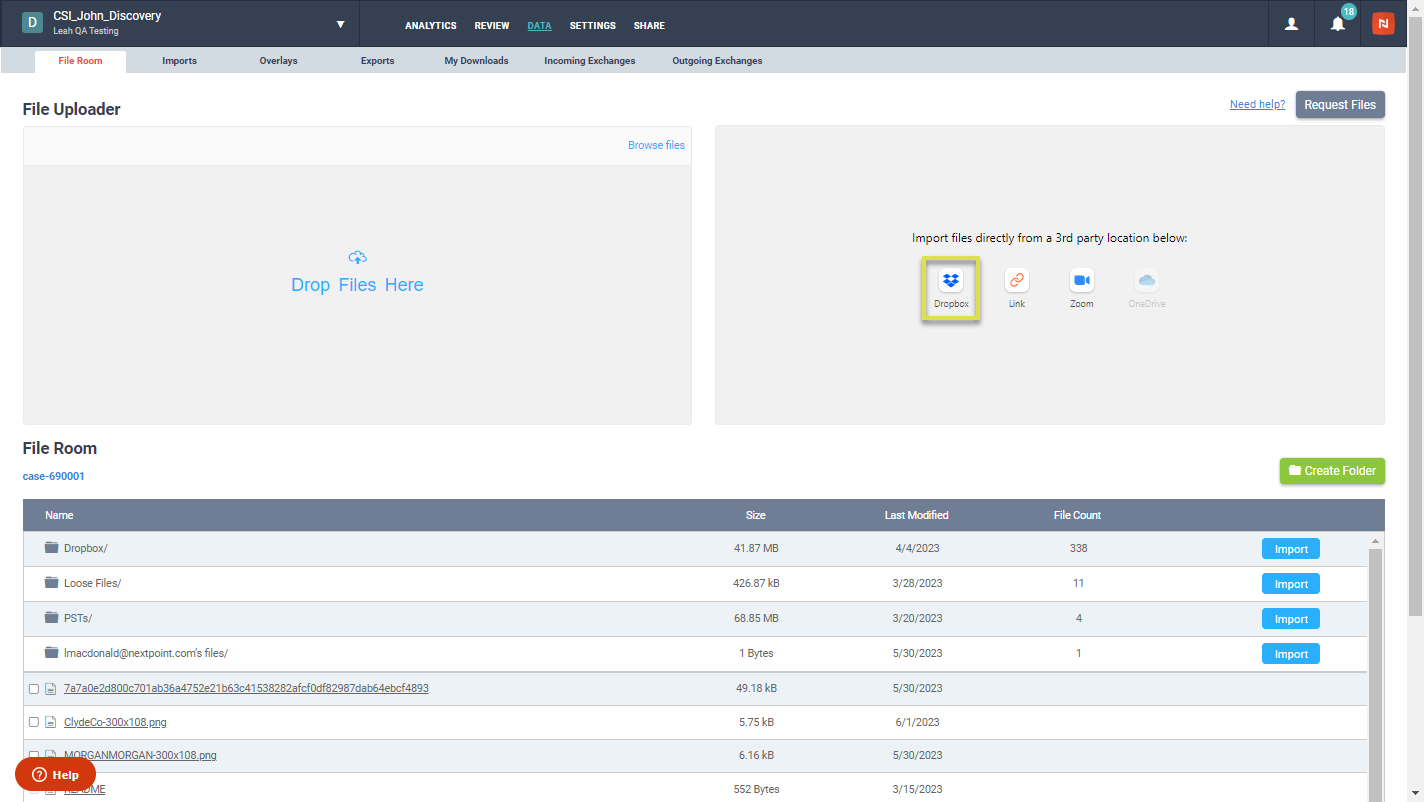Switch to the My Downloads tab
The height and width of the screenshot is (802, 1424).
[477, 61]
